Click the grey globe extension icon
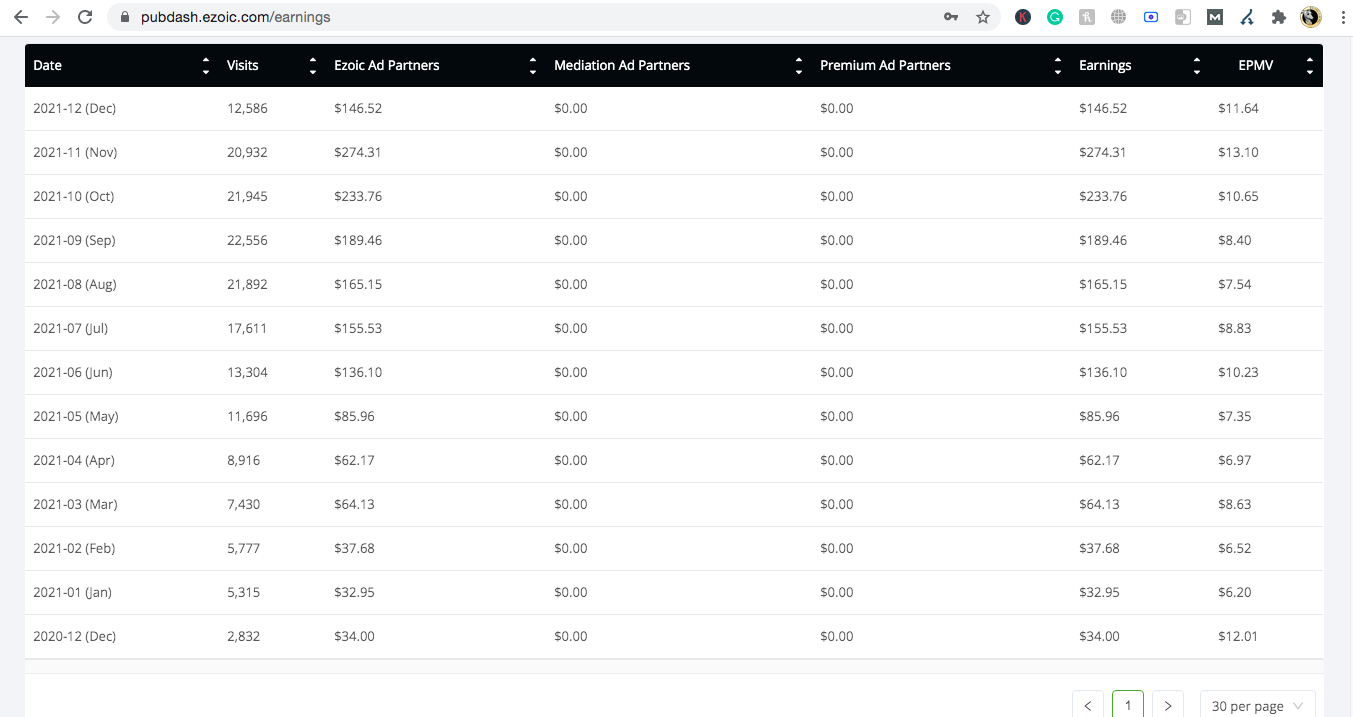Viewport: 1353px width, 717px height. (x=1119, y=17)
